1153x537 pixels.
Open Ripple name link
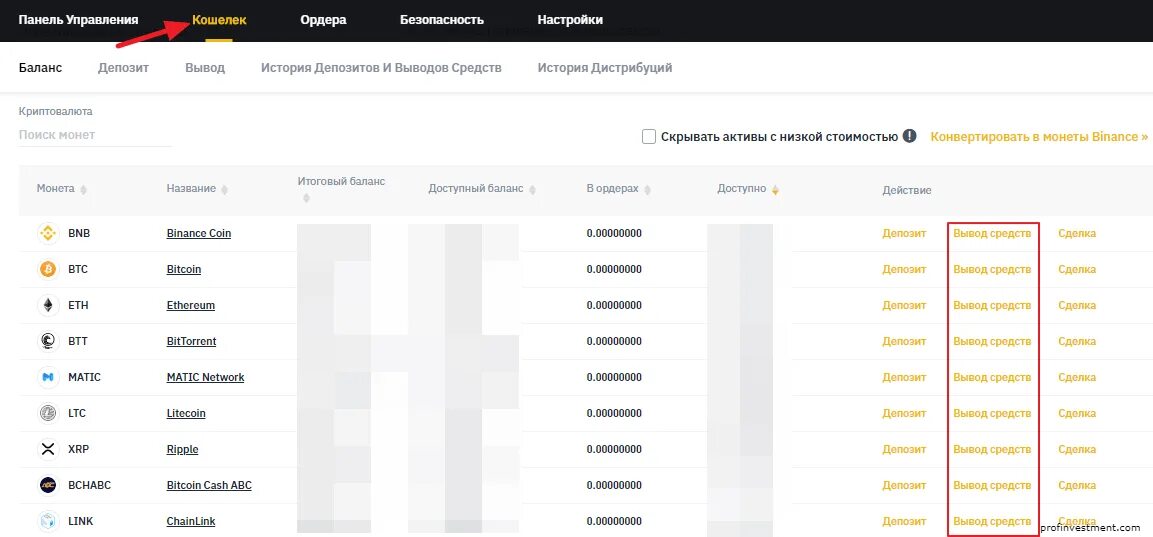tap(182, 449)
